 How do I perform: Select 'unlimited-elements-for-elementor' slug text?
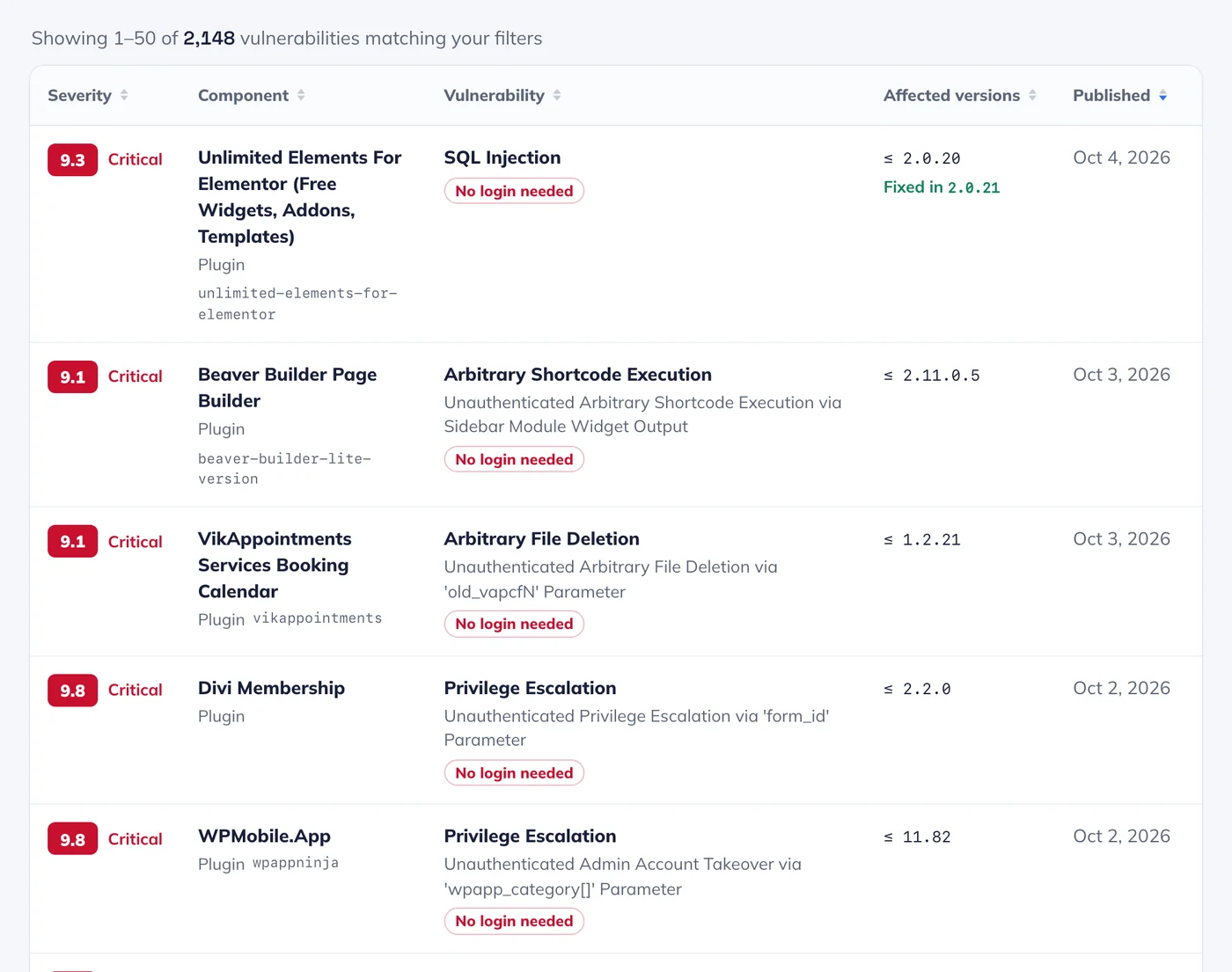click(297, 303)
